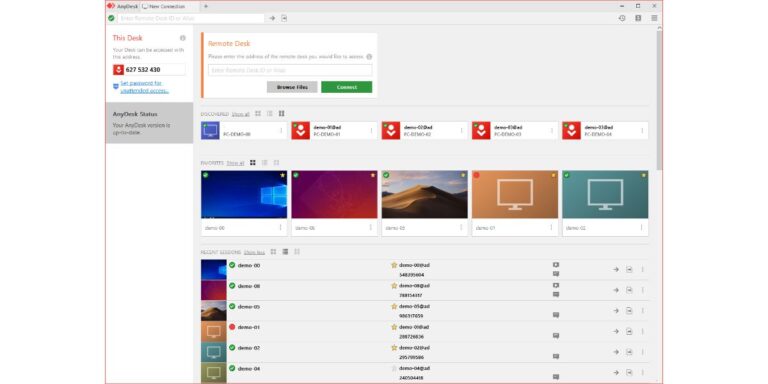Screen dimensions: 768x384
Task: Open the three-dot menu in the demo-01 recent row
Action: [x=643, y=331]
